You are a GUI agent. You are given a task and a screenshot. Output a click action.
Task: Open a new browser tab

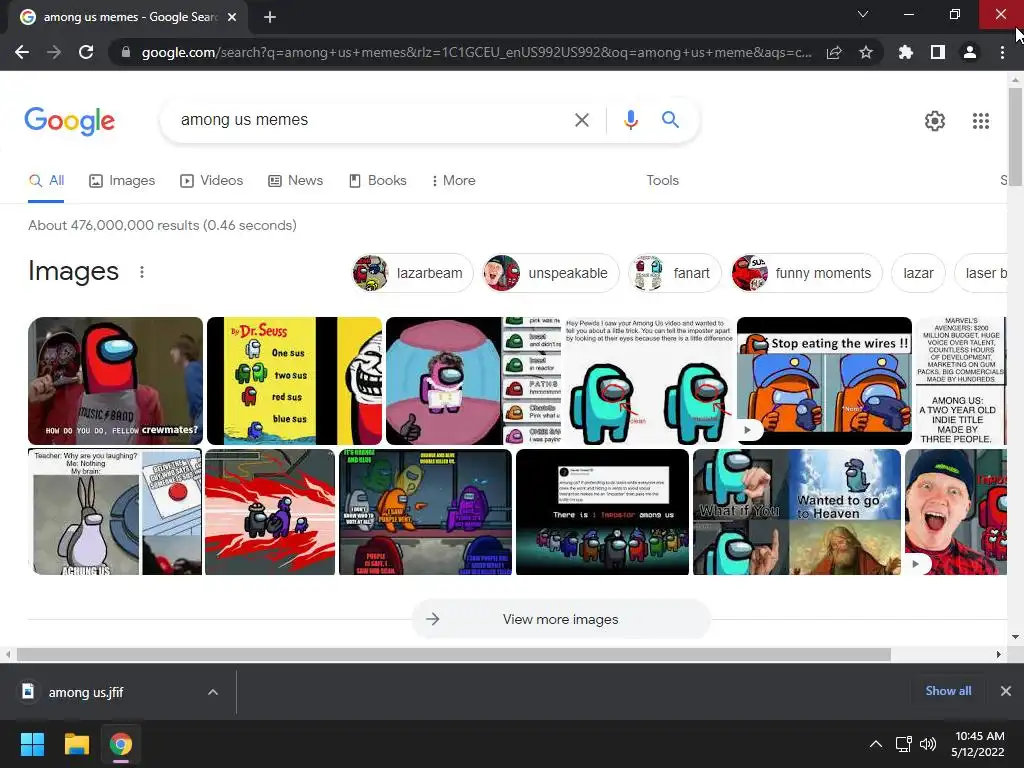coord(270,17)
